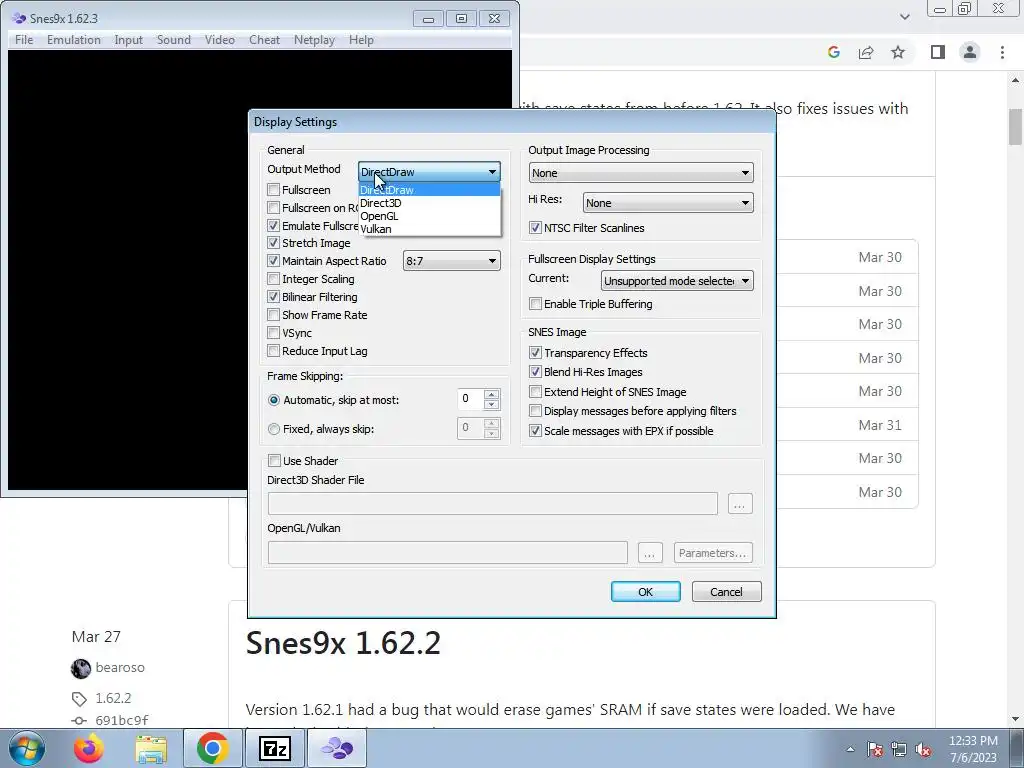Cancel the Display Settings dialog

click(726, 592)
